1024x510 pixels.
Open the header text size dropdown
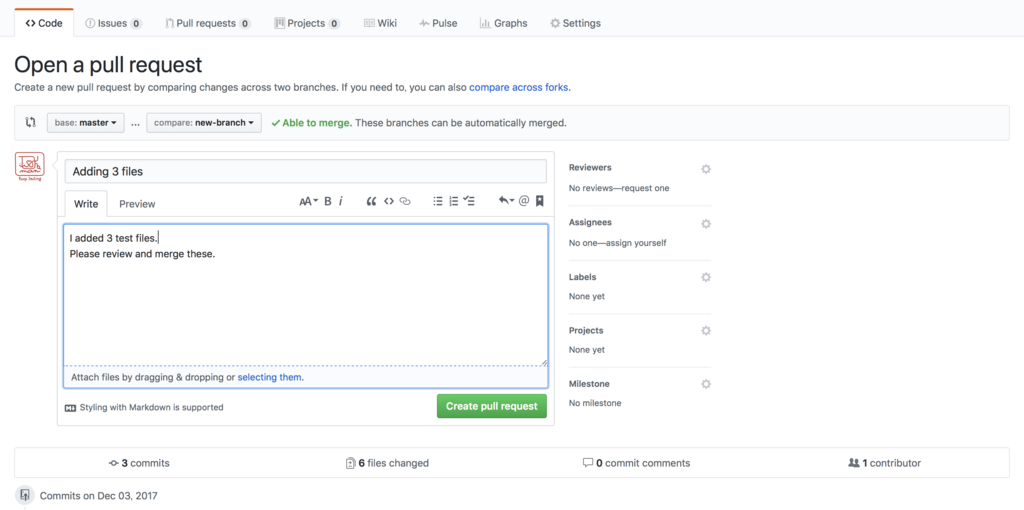pos(308,201)
